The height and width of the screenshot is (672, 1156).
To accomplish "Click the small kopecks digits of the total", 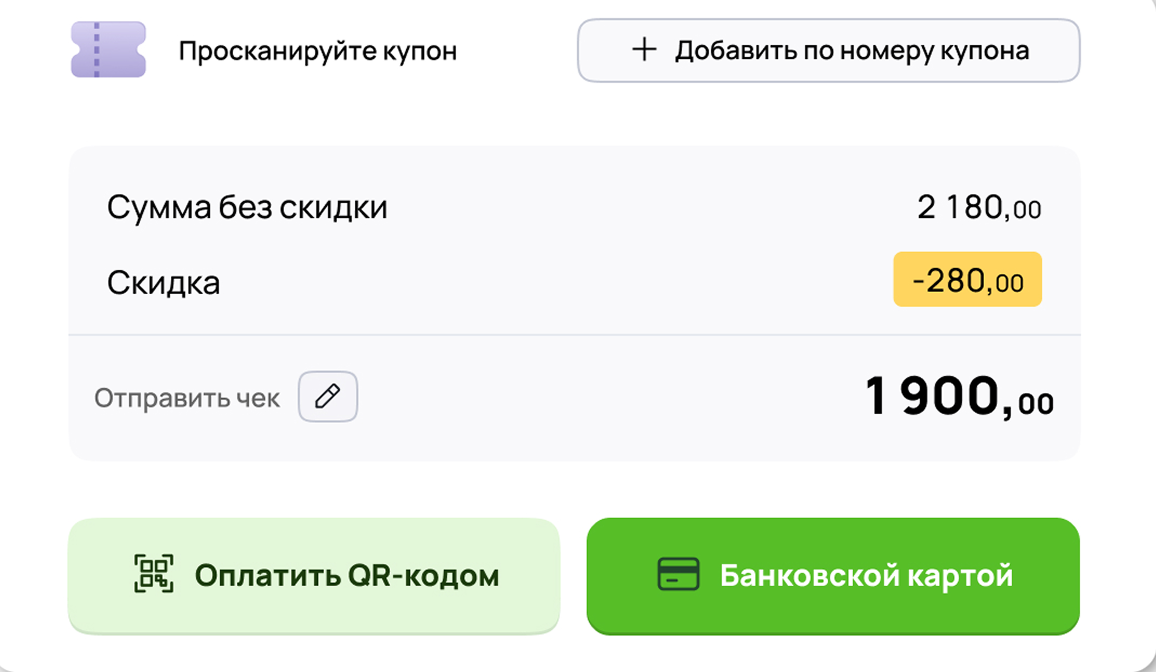I will click(x=1036, y=403).
